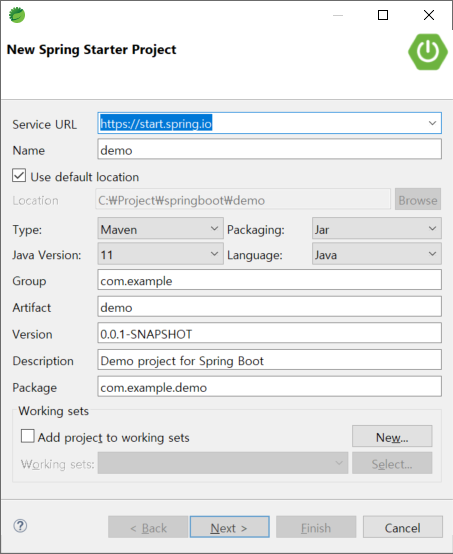Expand the Service URL dropdown arrow

coord(432,123)
